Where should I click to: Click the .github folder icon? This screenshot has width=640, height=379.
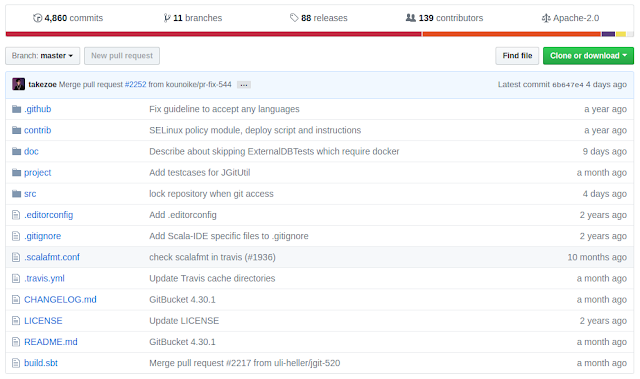click(16, 109)
